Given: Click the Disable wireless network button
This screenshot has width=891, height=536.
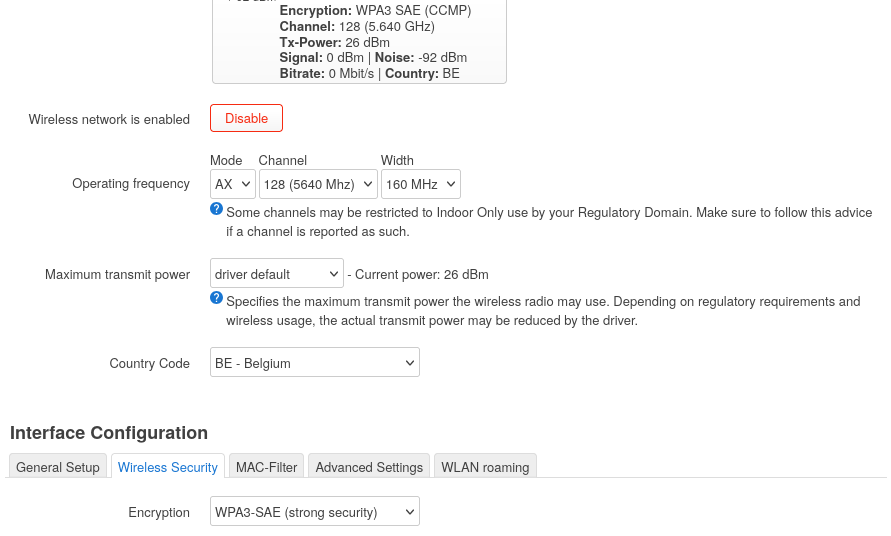Looking at the screenshot, I should point(246,118).
